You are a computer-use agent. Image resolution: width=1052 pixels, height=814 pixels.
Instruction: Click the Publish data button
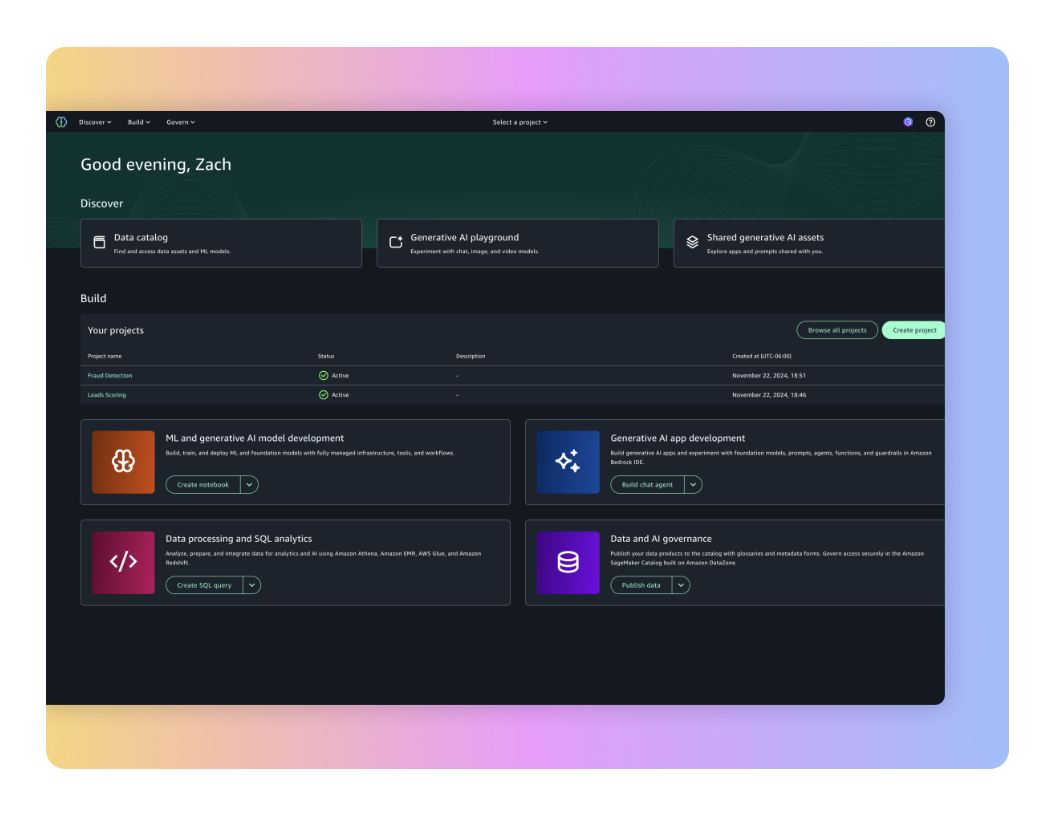click(641, 585)
